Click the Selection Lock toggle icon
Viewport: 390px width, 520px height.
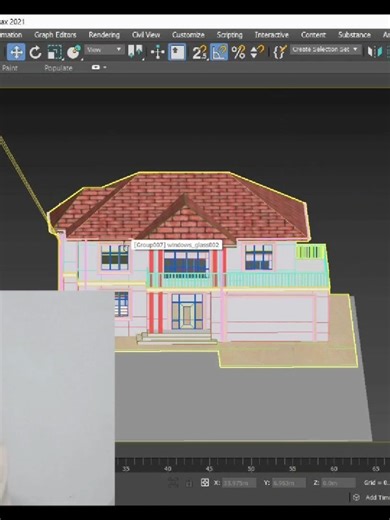(x=189, y=483)
